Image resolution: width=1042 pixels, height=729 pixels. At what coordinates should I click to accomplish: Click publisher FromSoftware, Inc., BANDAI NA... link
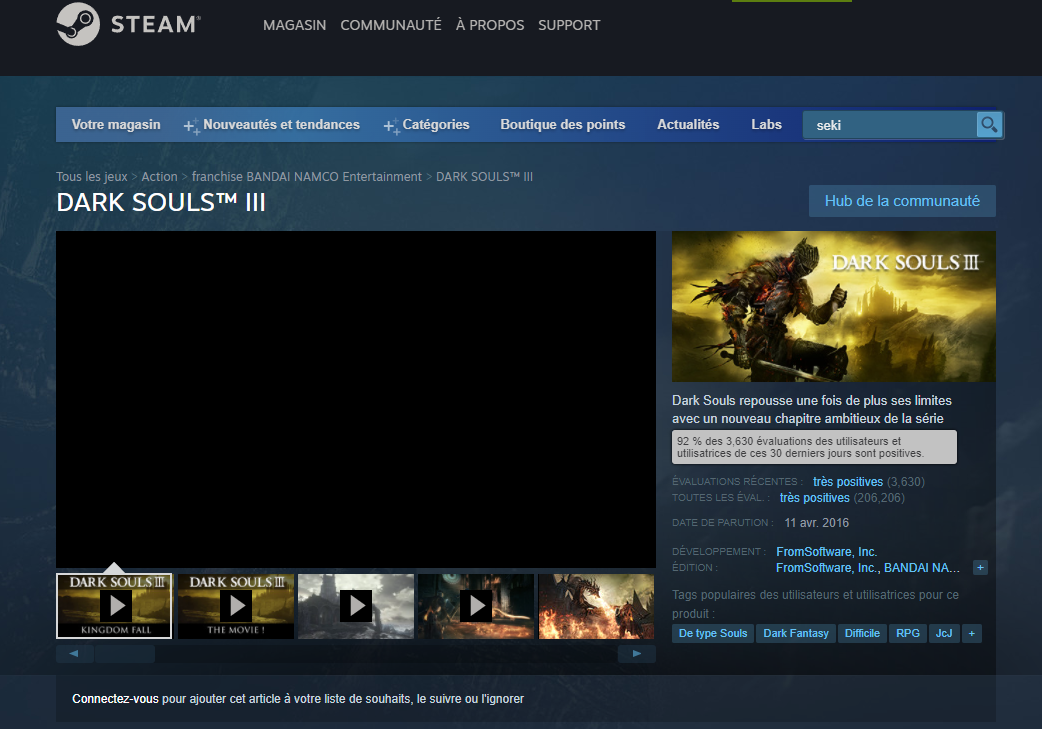point(868,568)
